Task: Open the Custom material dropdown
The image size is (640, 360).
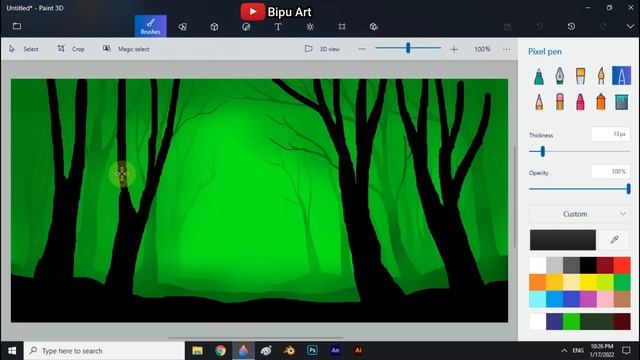Action: 580,214
